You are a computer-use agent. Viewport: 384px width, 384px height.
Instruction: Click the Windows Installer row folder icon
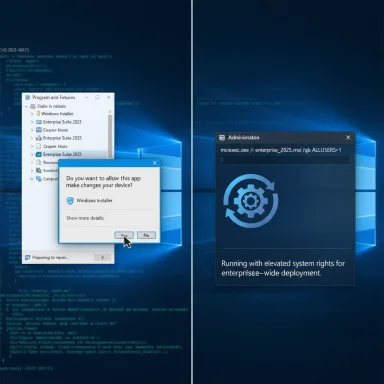coord(38,114)
